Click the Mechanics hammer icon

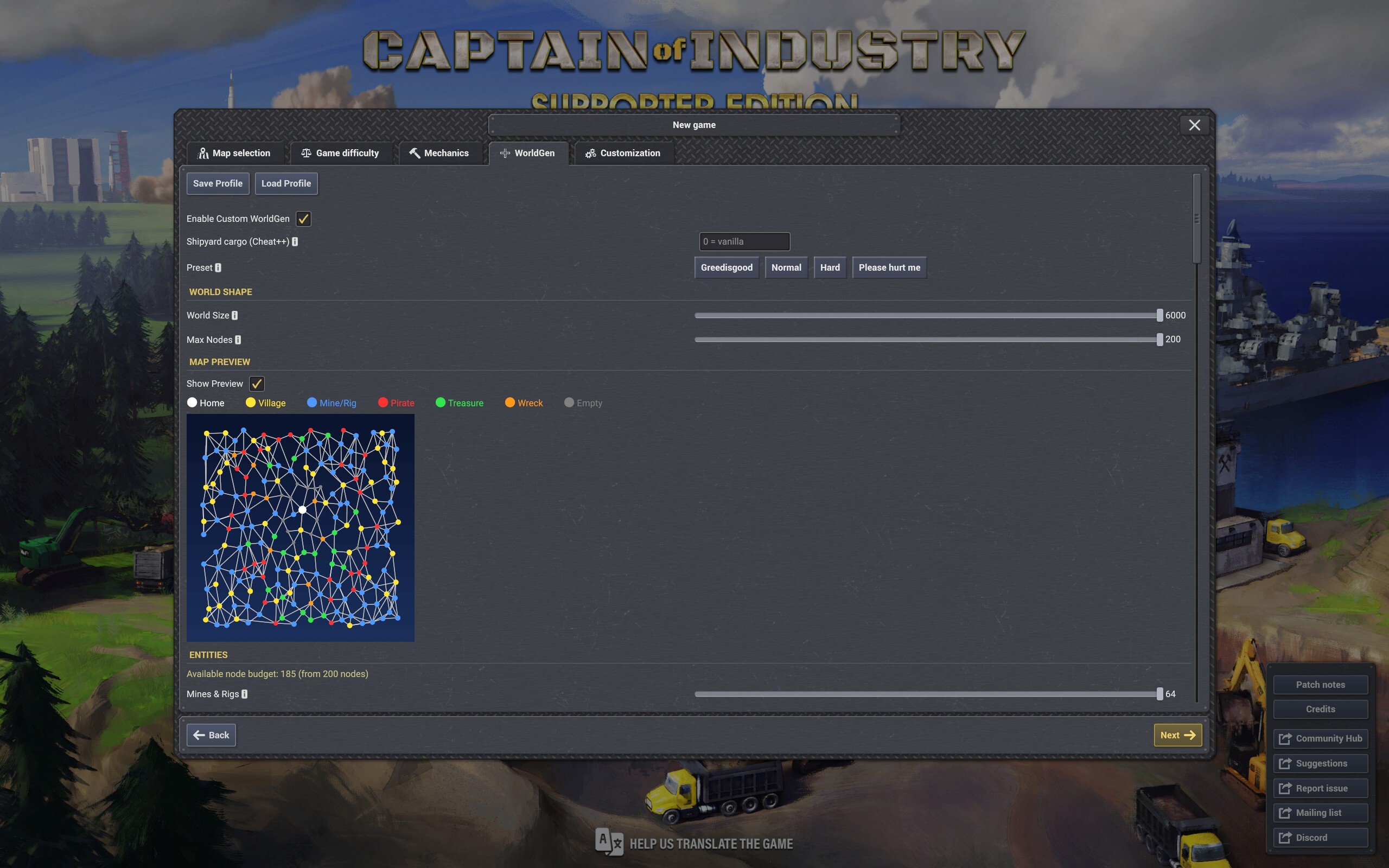415,154
